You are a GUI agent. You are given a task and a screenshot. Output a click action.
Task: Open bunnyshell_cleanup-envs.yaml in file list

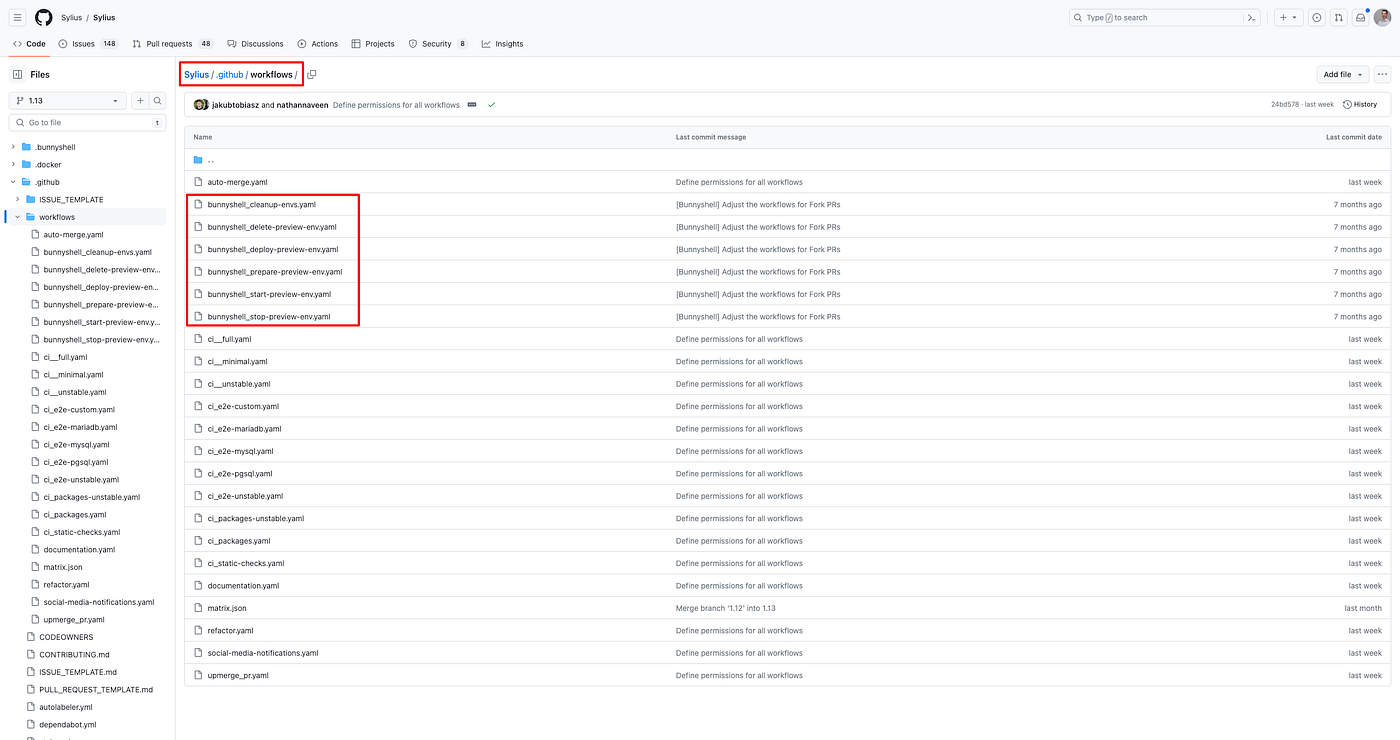pos(262,204)
